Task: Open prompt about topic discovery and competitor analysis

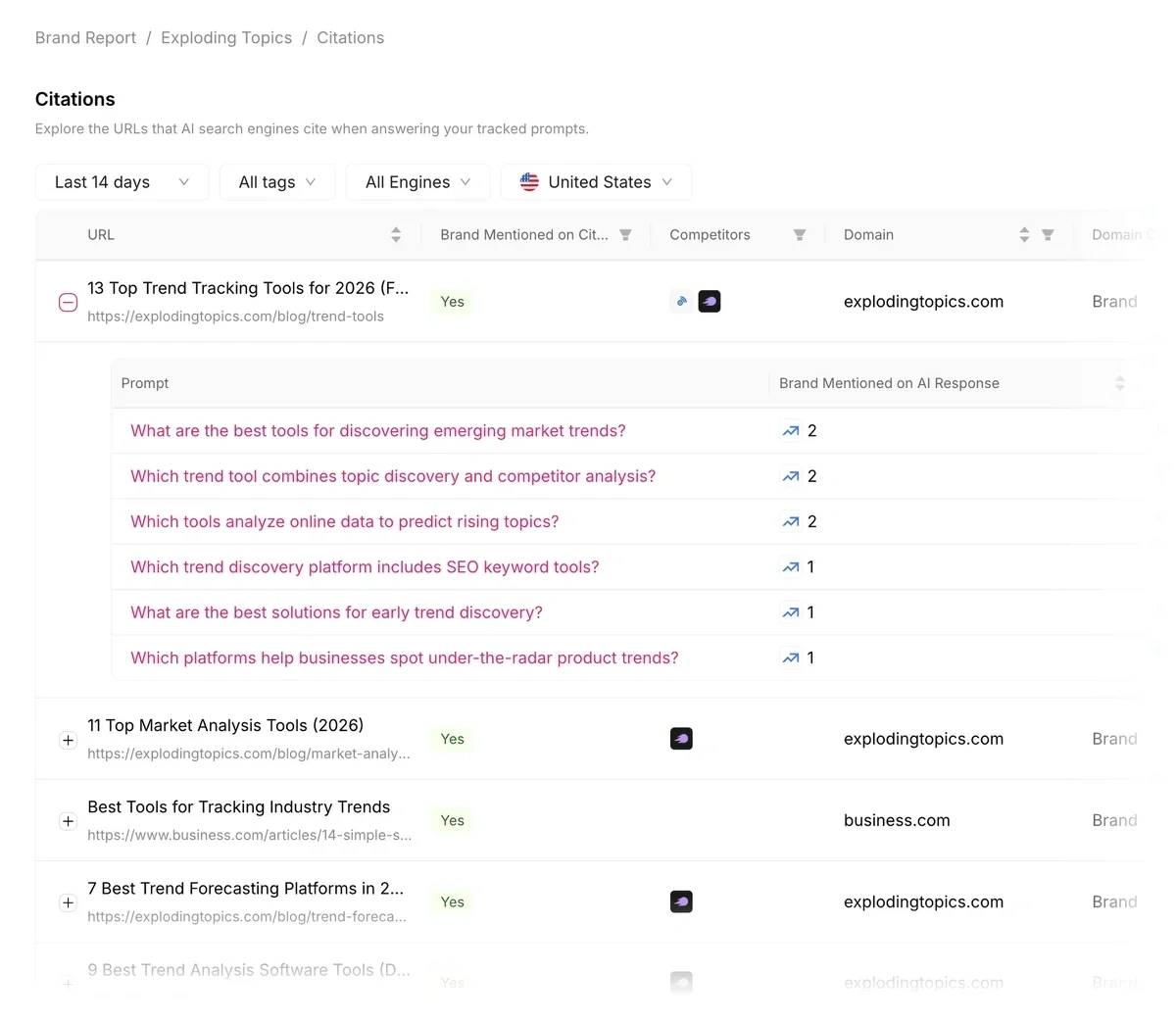Action: pyautogui.click(x=393, y=476)
